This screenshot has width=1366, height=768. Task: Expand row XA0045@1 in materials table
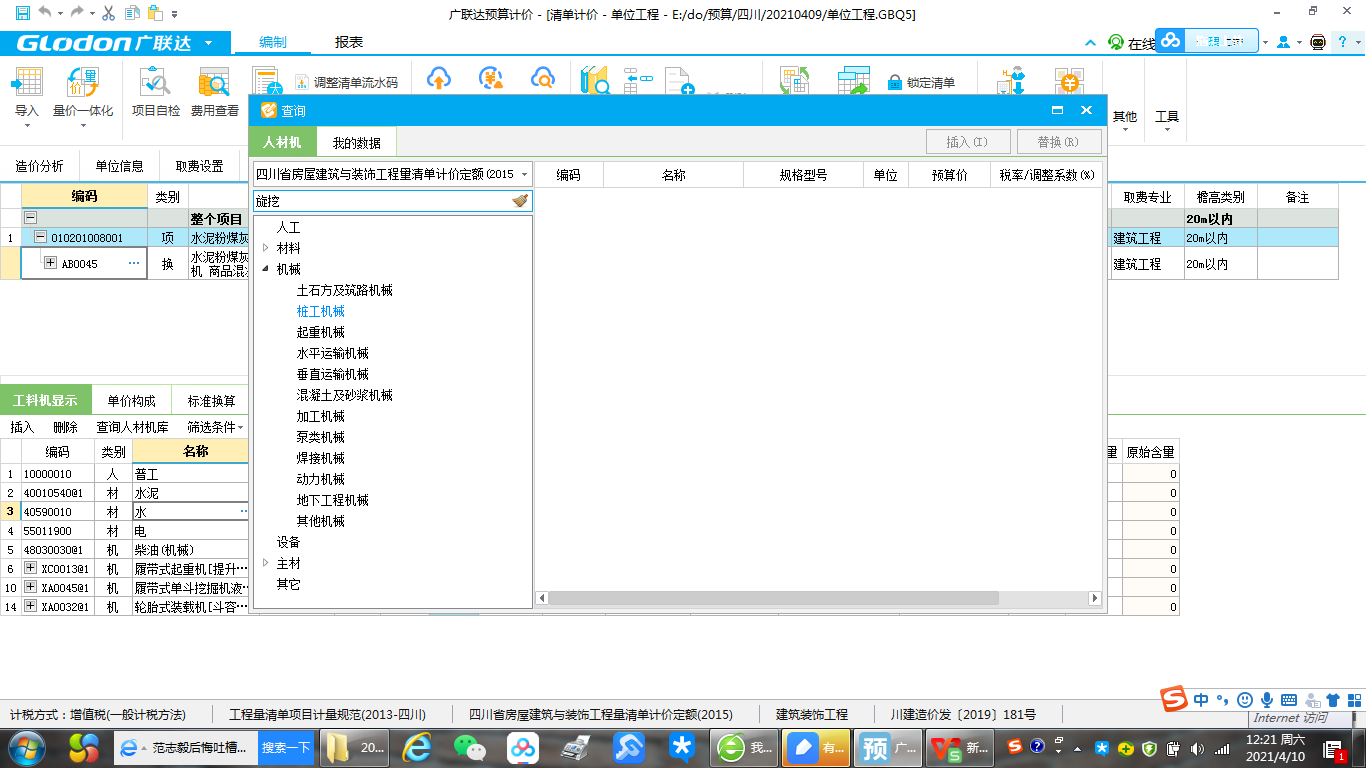click(x=30, y=588)
